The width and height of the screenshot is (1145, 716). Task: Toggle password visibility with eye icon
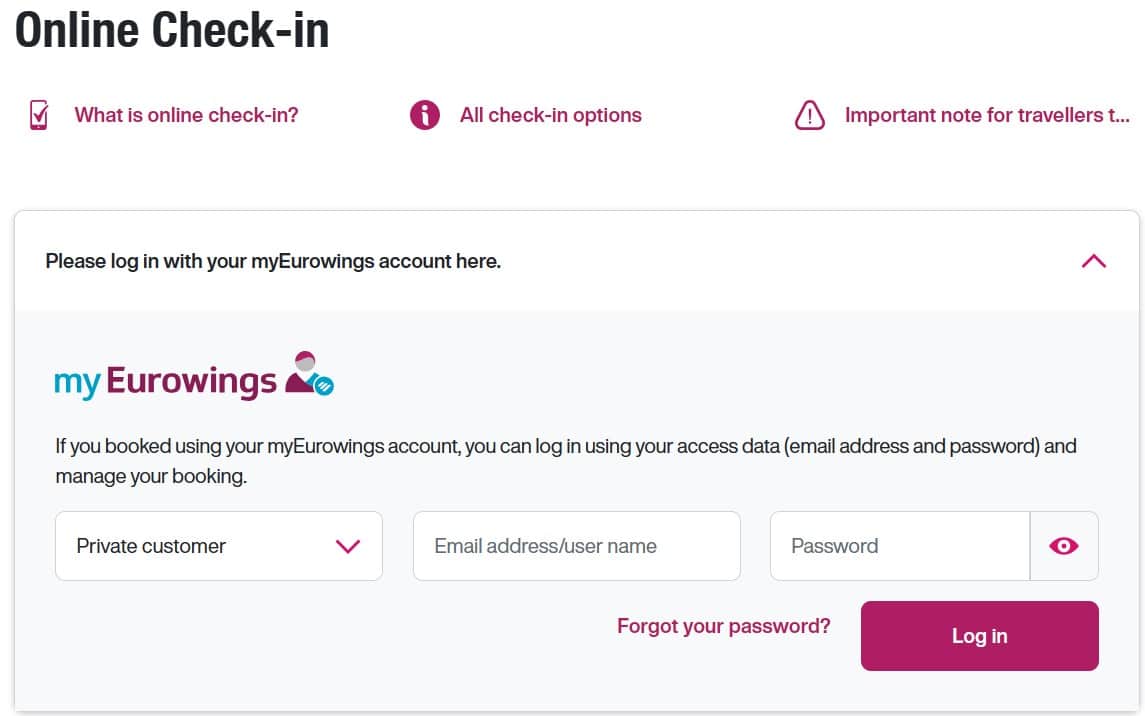coord(1063,546)
